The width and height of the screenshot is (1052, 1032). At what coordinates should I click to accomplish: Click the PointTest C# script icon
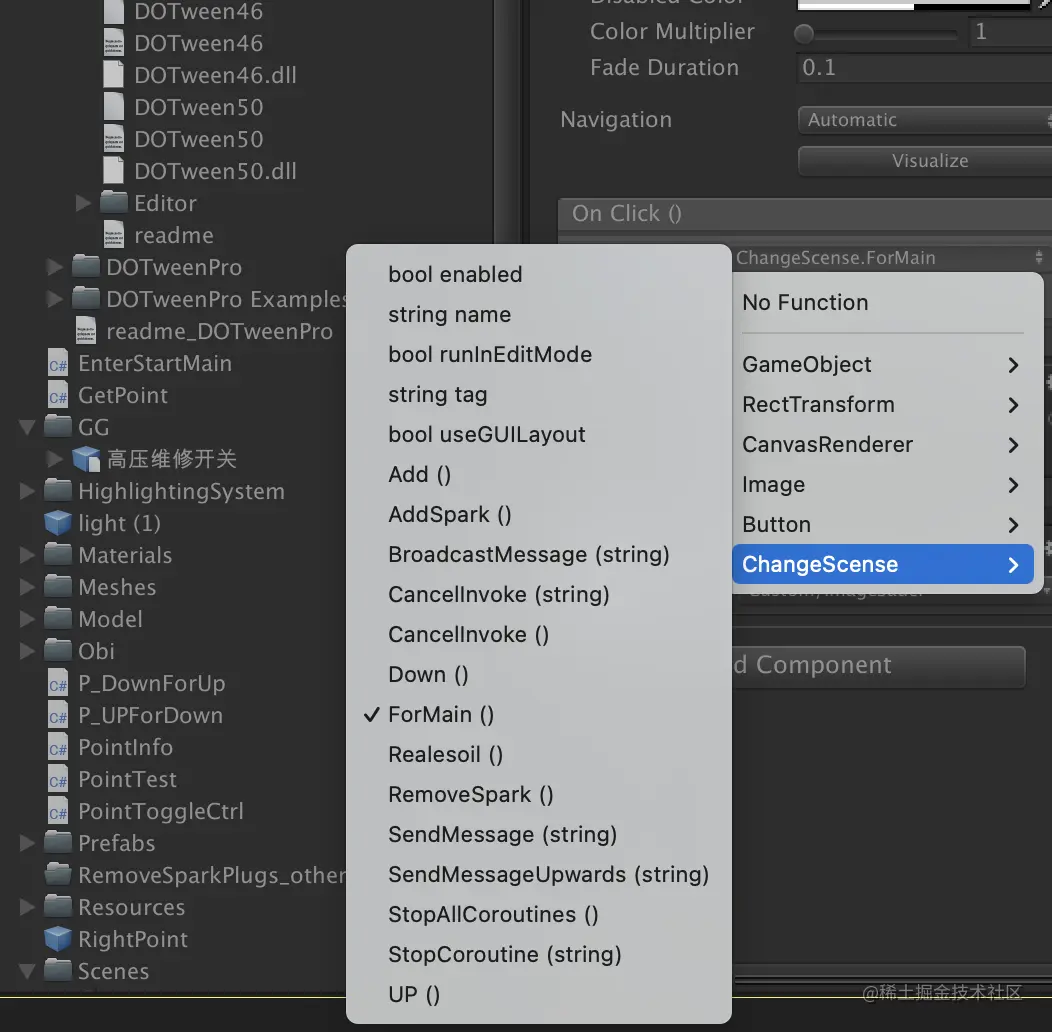tap(58, 779)
